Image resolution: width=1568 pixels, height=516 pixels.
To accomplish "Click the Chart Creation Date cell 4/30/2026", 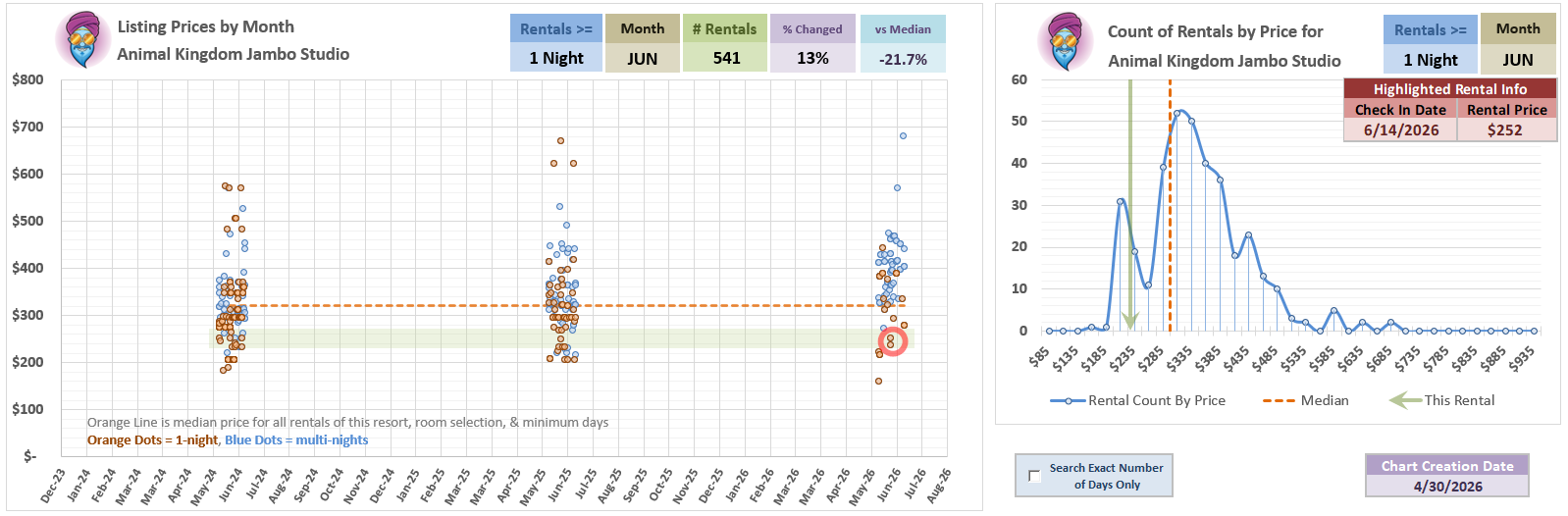I will tap(1447, 487).
